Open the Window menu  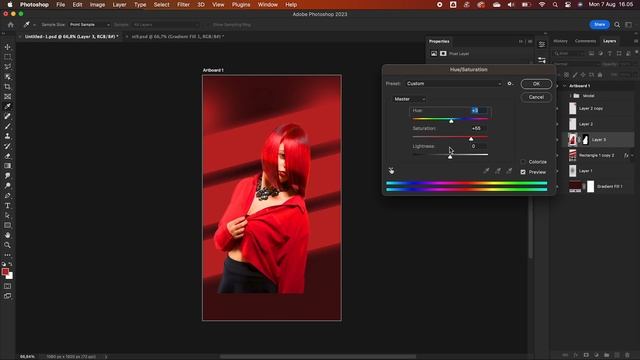coord(267,4)
